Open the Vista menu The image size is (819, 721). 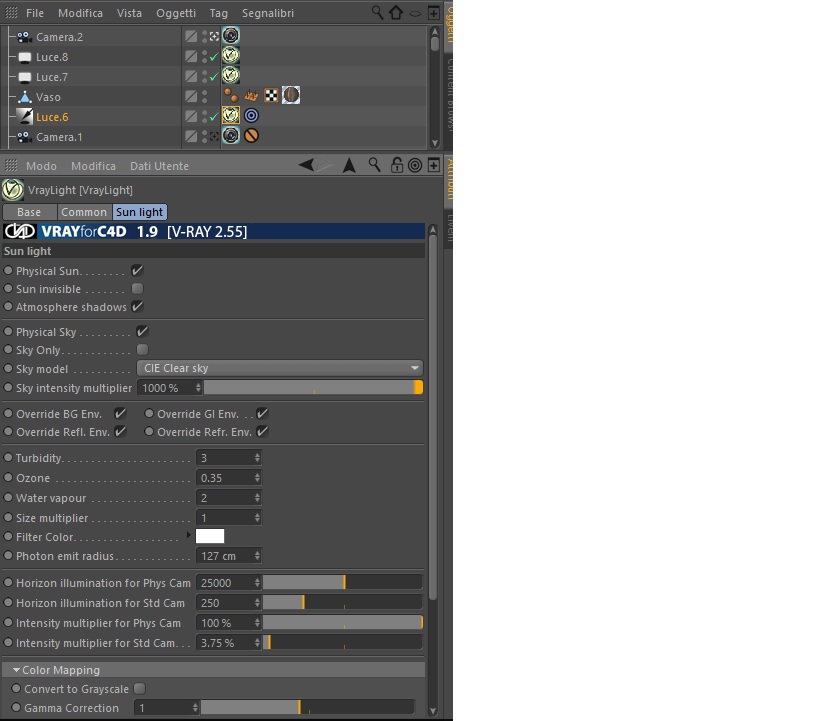(x=129, y=13)
